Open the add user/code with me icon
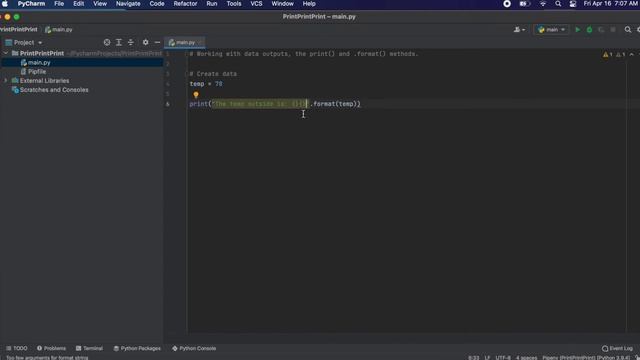This screenshot has height=360, width=640. (519, 30)
